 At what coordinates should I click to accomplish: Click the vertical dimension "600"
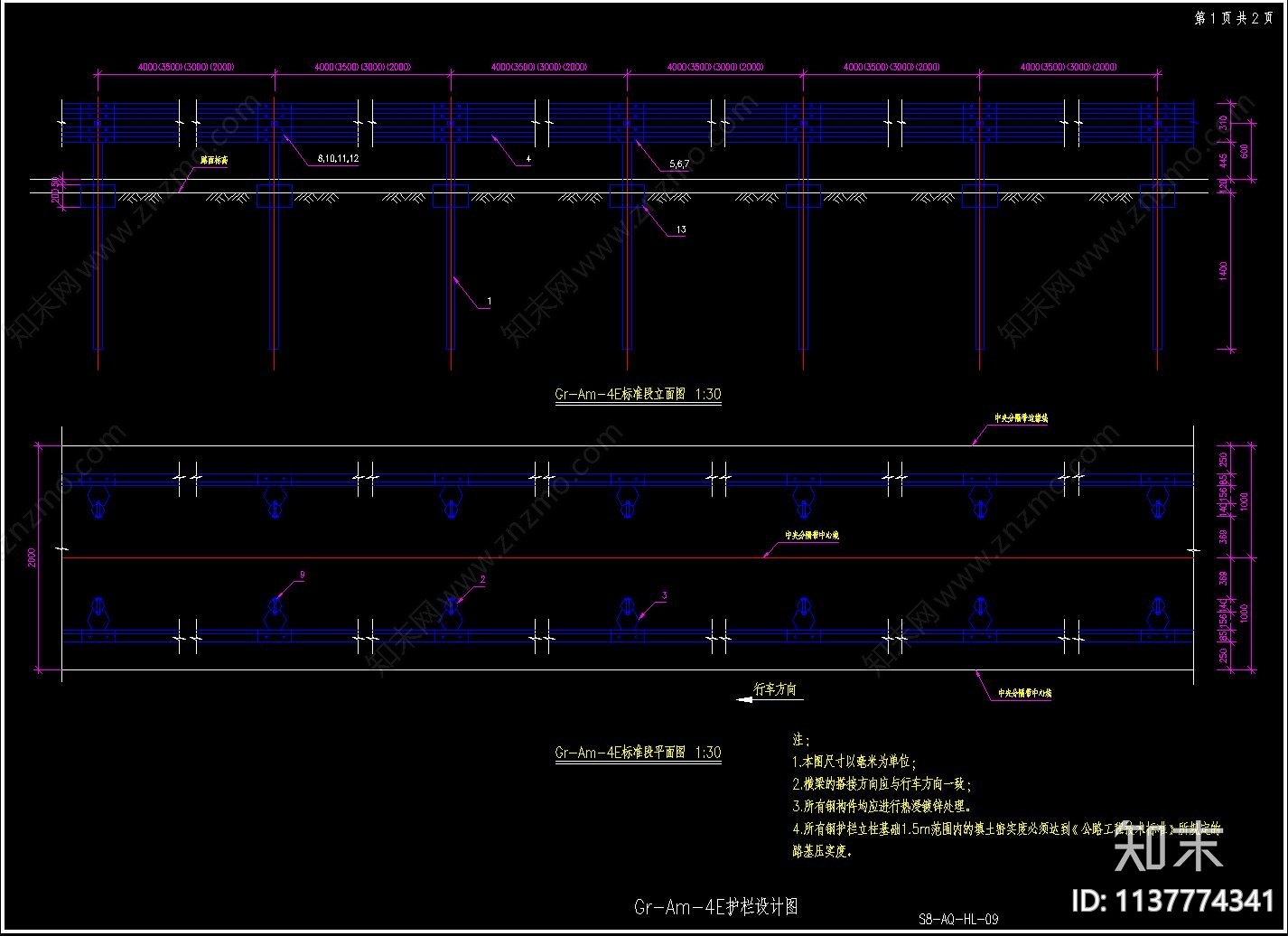pos(1244,151)
